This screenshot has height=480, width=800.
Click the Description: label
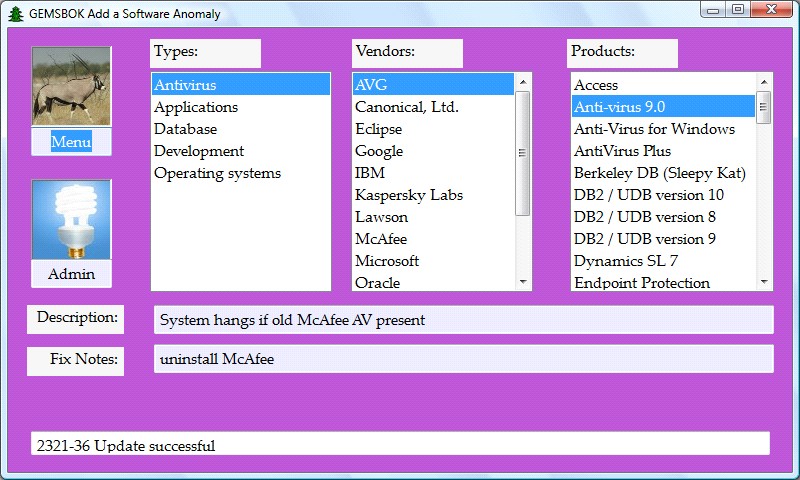click(76, 320)
